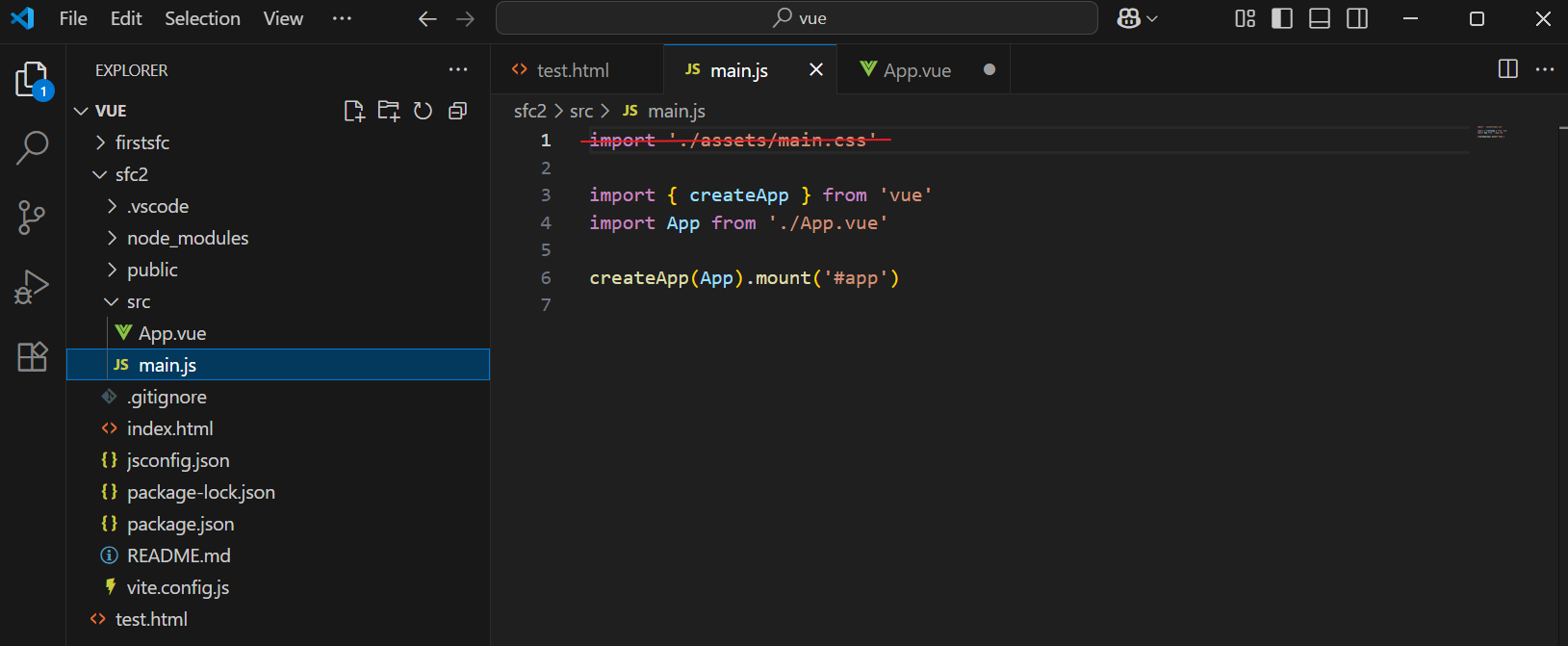The height and width of the screenshot is (646, 1568).
Task: Toggle the bottom panel visibility
Action: click(x=1320, y=18)
